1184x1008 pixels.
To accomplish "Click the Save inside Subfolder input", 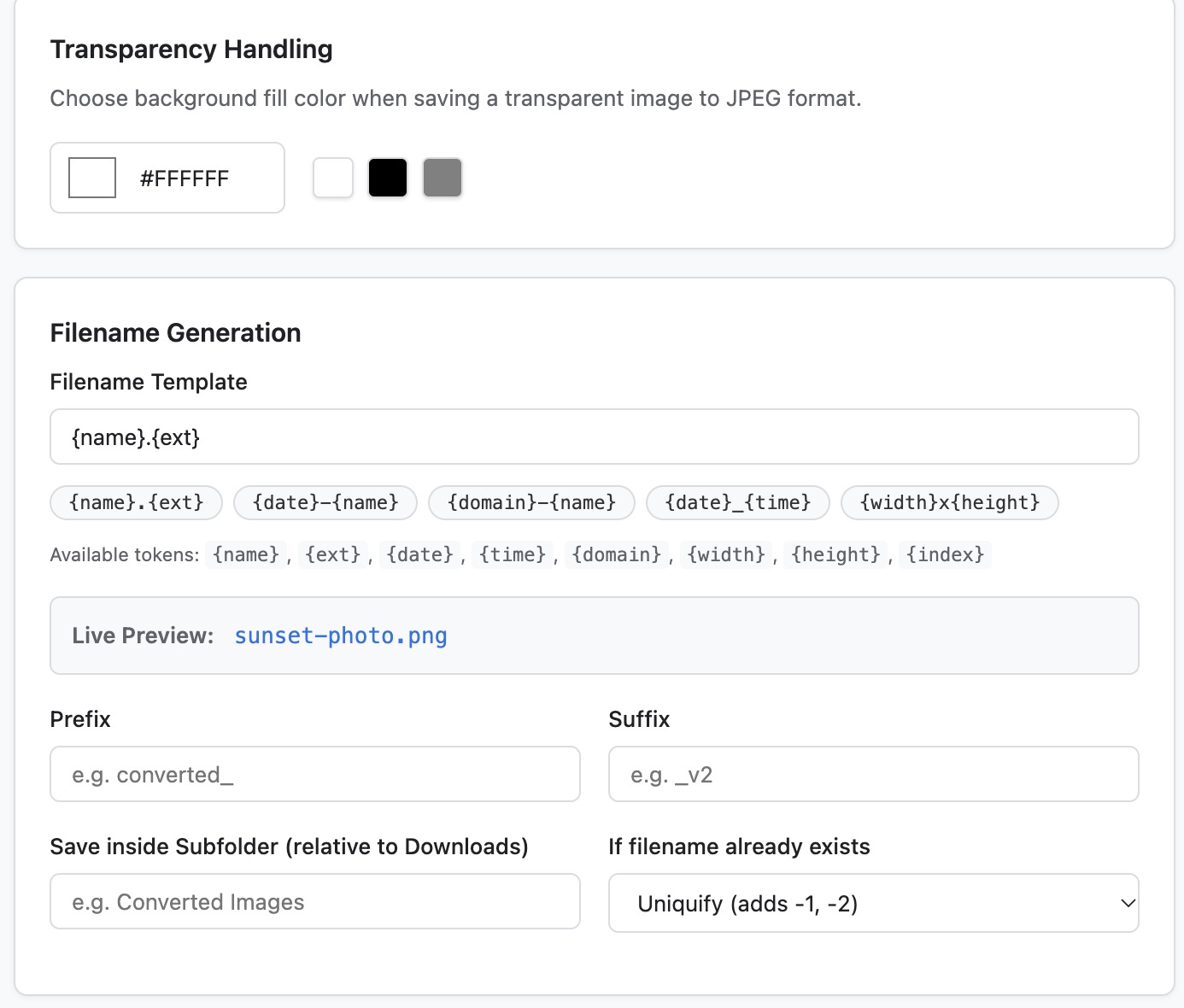I will click(x=315, y=901).
